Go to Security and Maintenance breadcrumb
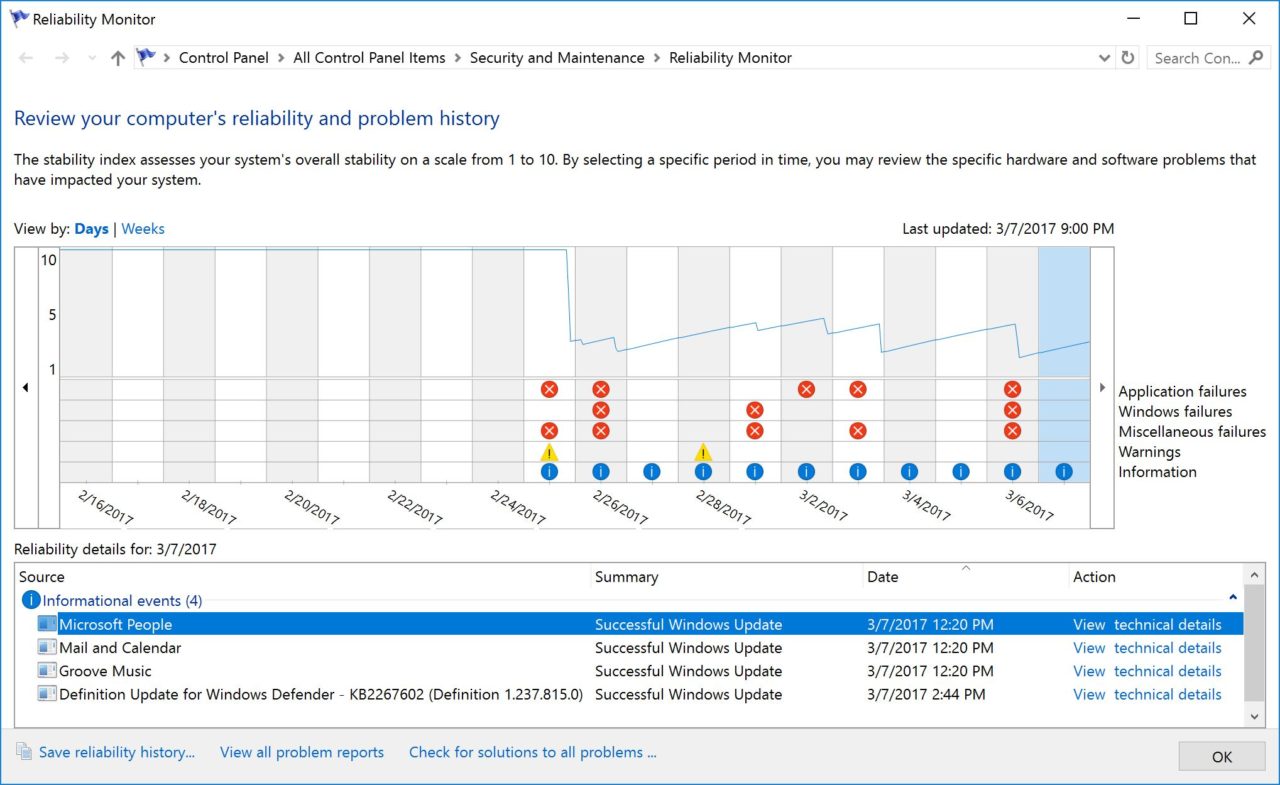 tap(557, 58)
